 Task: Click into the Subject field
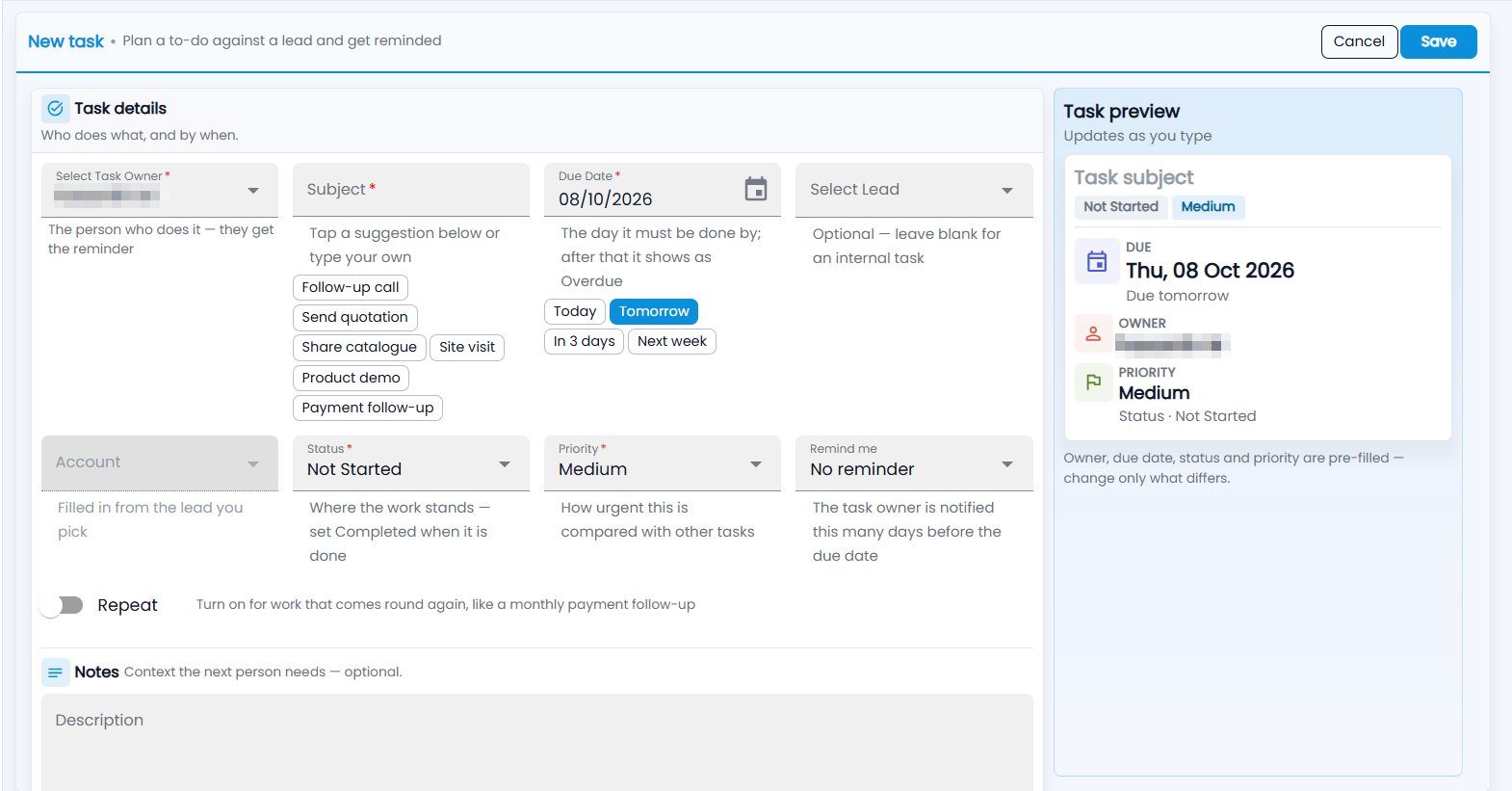[411, 190]
